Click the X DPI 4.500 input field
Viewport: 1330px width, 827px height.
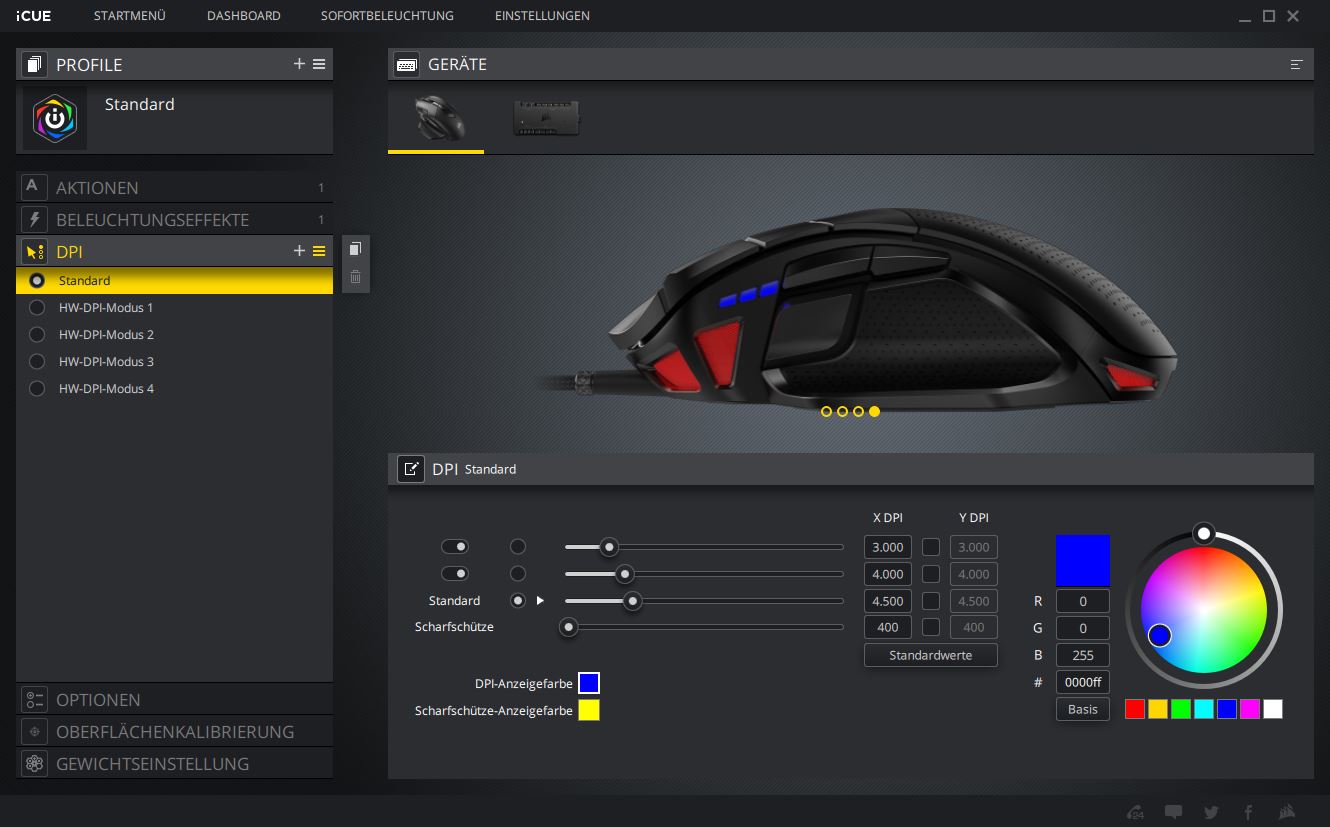(888, 601)
